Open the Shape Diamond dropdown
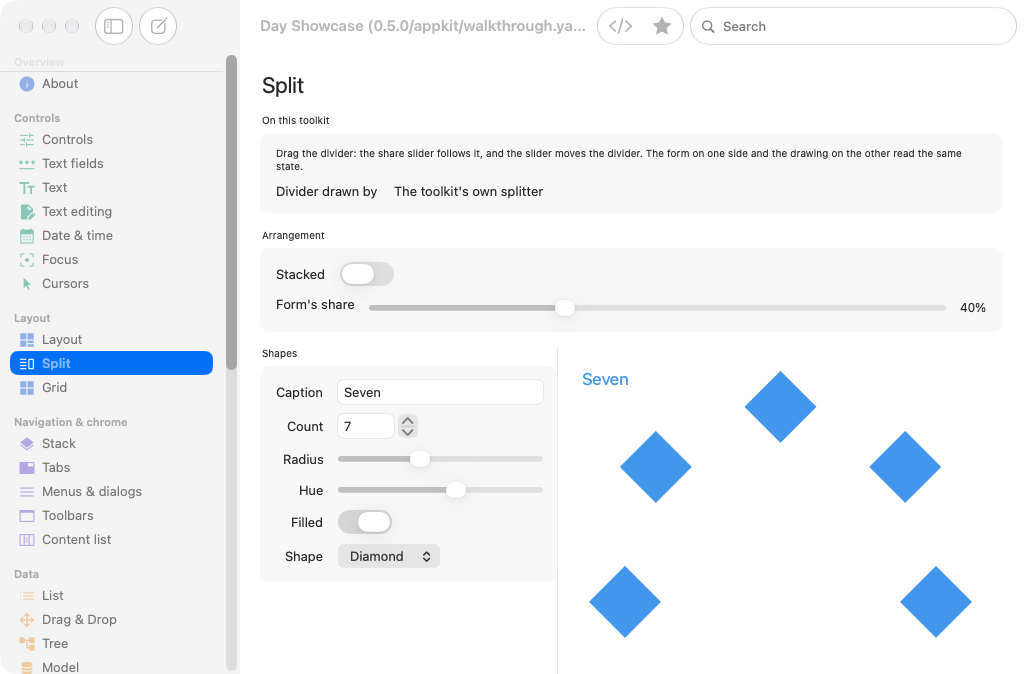Screen dimensions: 1024x674 coord(389,556)
